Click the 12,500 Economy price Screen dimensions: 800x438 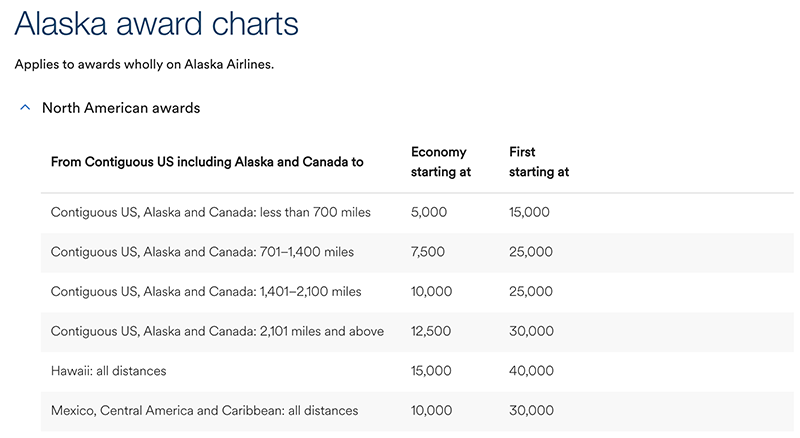tap(432, 331)
